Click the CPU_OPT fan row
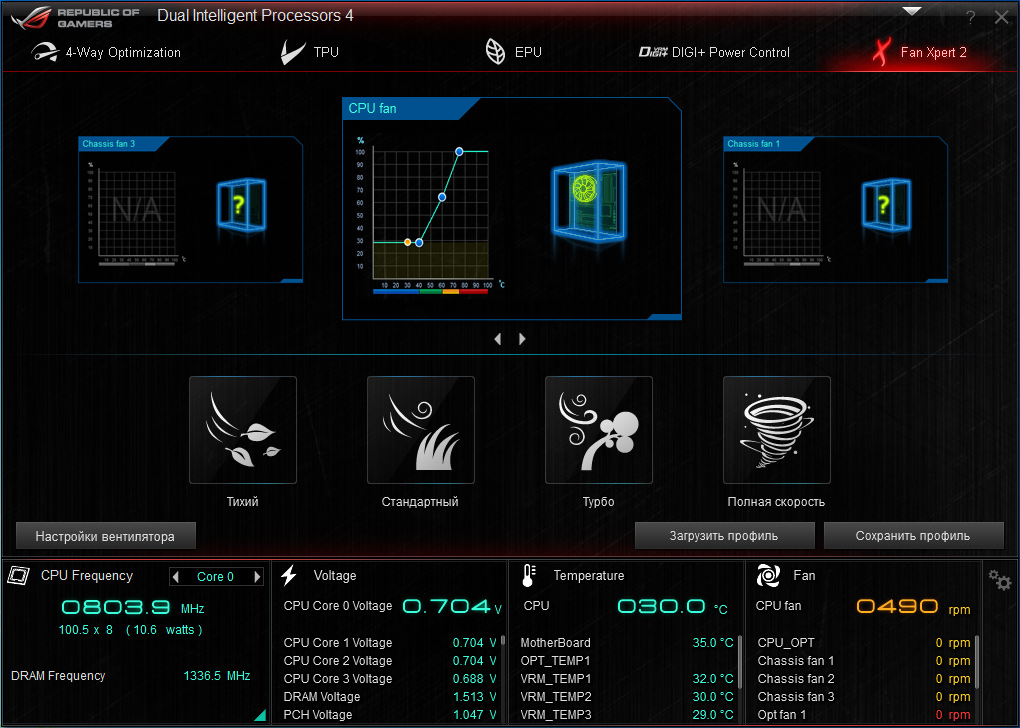Screen dimensions: 1020x728 coord(864,643)
